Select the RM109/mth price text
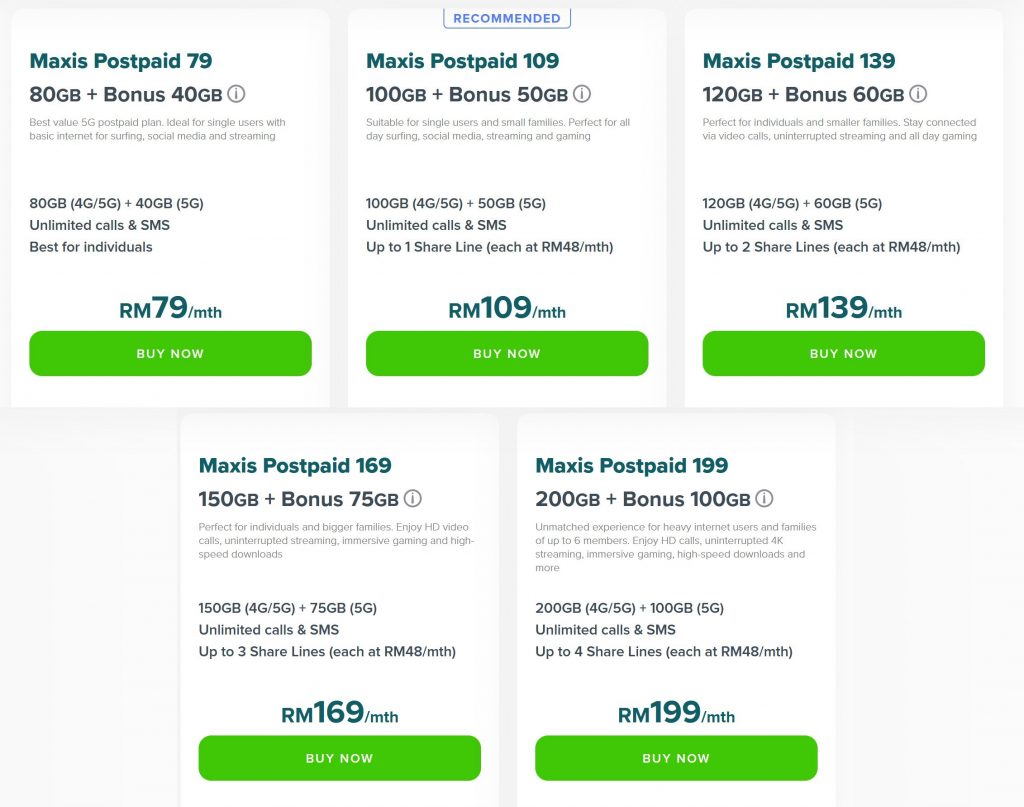Viewport: 1024px width, 807px height. pos(507,307)
